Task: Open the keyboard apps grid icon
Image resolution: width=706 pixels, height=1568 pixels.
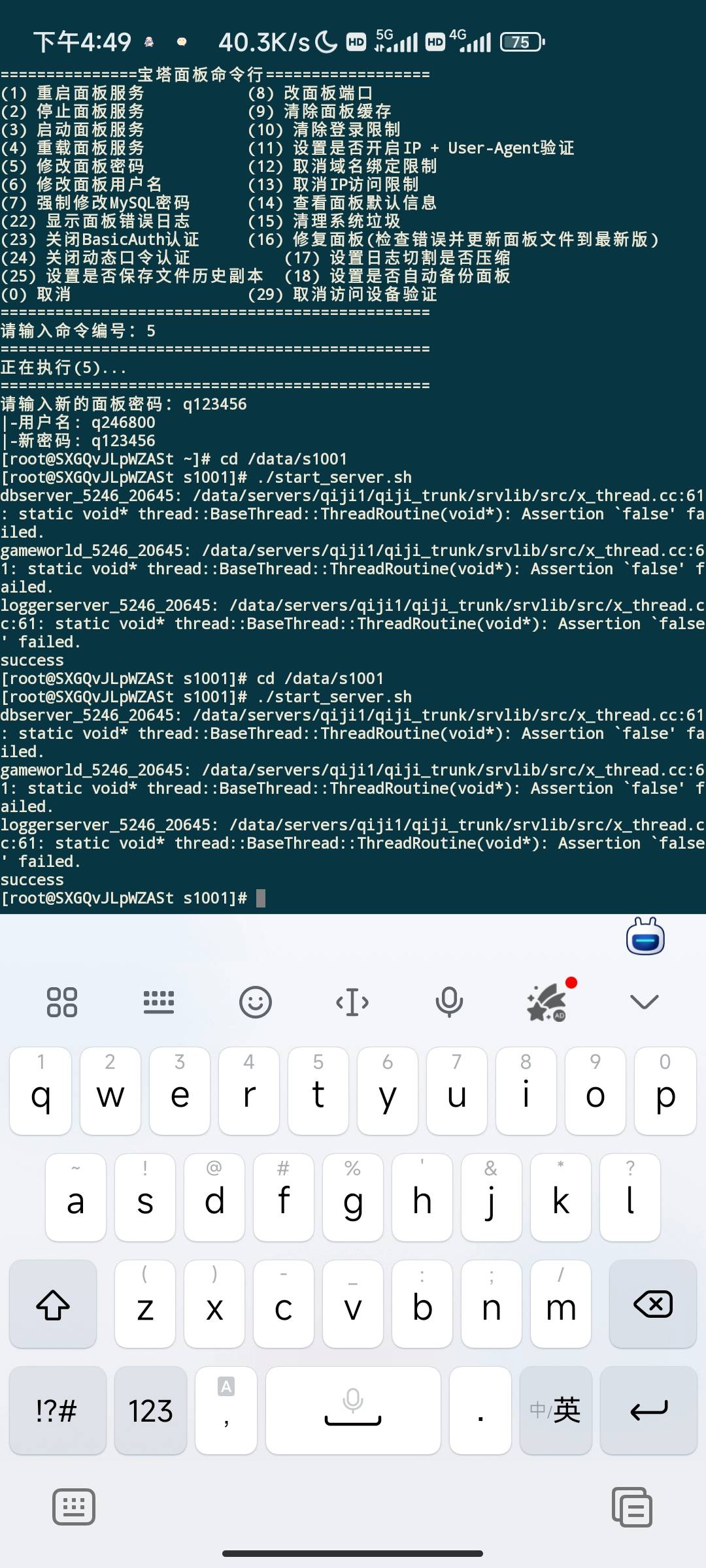Action: coord(62,1002)
